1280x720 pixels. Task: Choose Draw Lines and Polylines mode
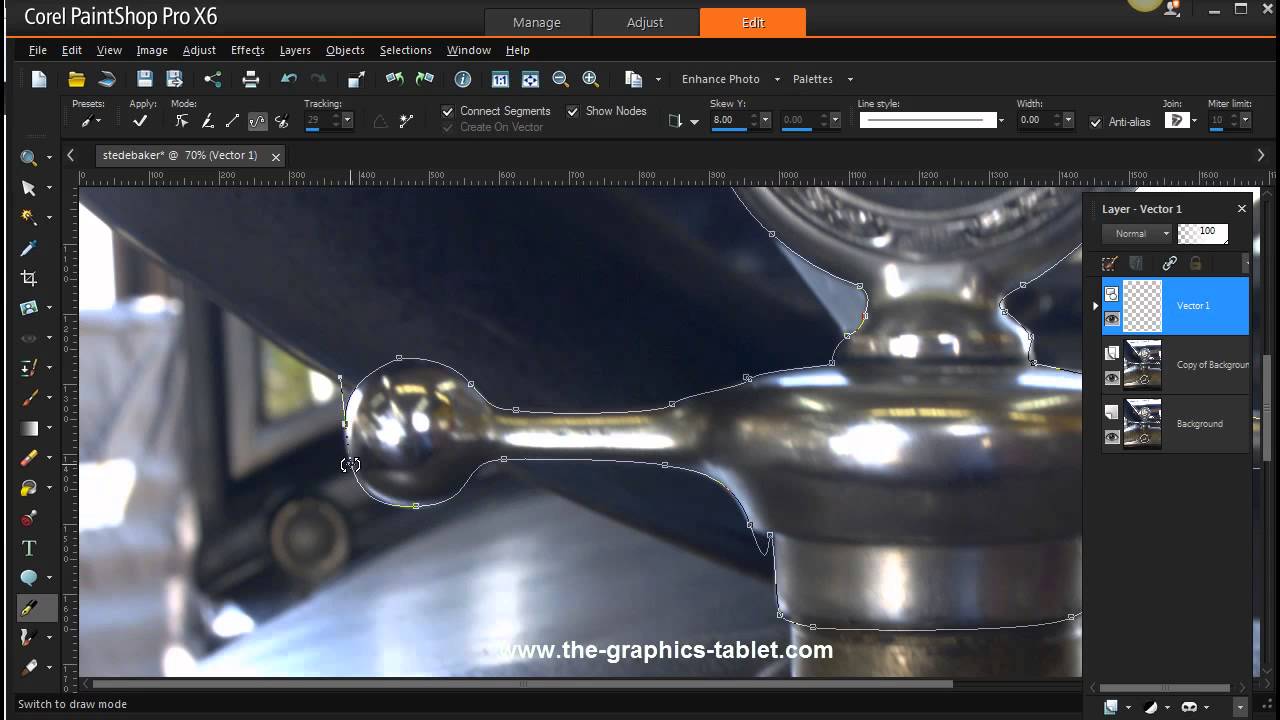[x=232, y=121]
